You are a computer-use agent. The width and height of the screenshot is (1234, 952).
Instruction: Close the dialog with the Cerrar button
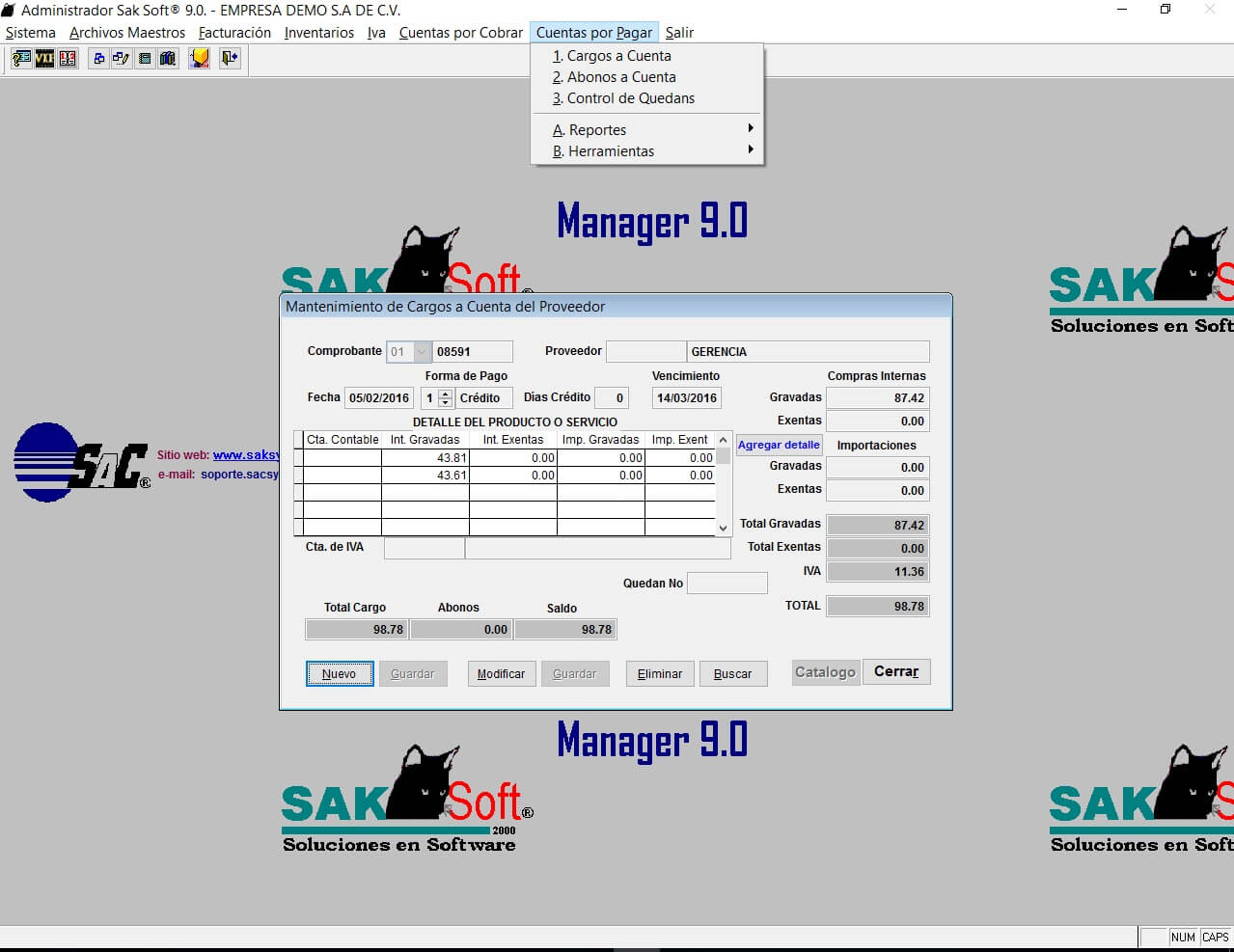point(896,672)
